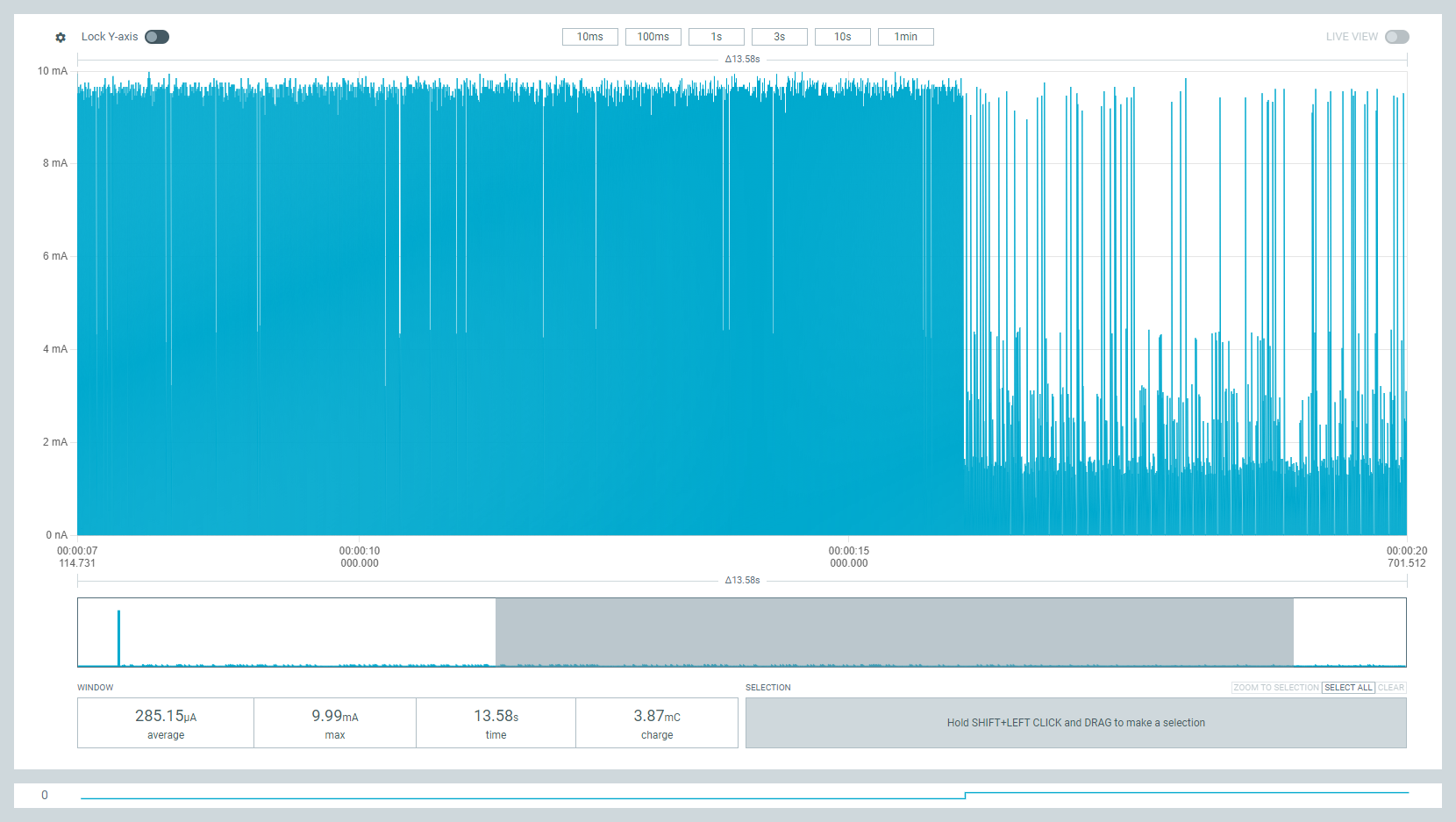Click the gray window region in minimap
1456x822 pixels.
tap(894, 632)
